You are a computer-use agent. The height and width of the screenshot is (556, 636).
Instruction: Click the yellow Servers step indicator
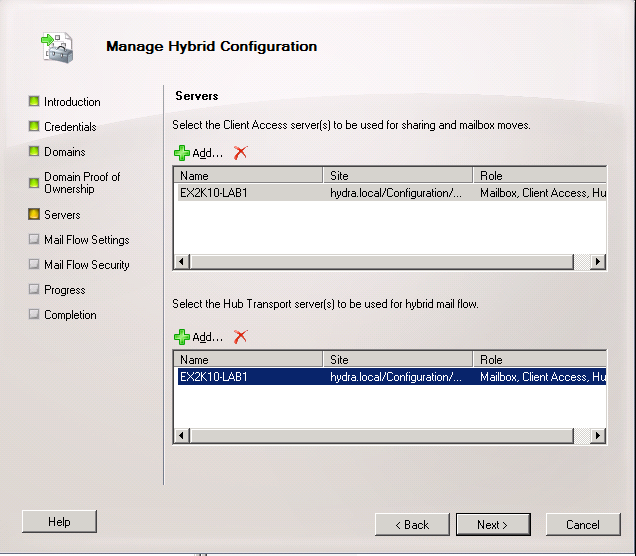[34, 214]
